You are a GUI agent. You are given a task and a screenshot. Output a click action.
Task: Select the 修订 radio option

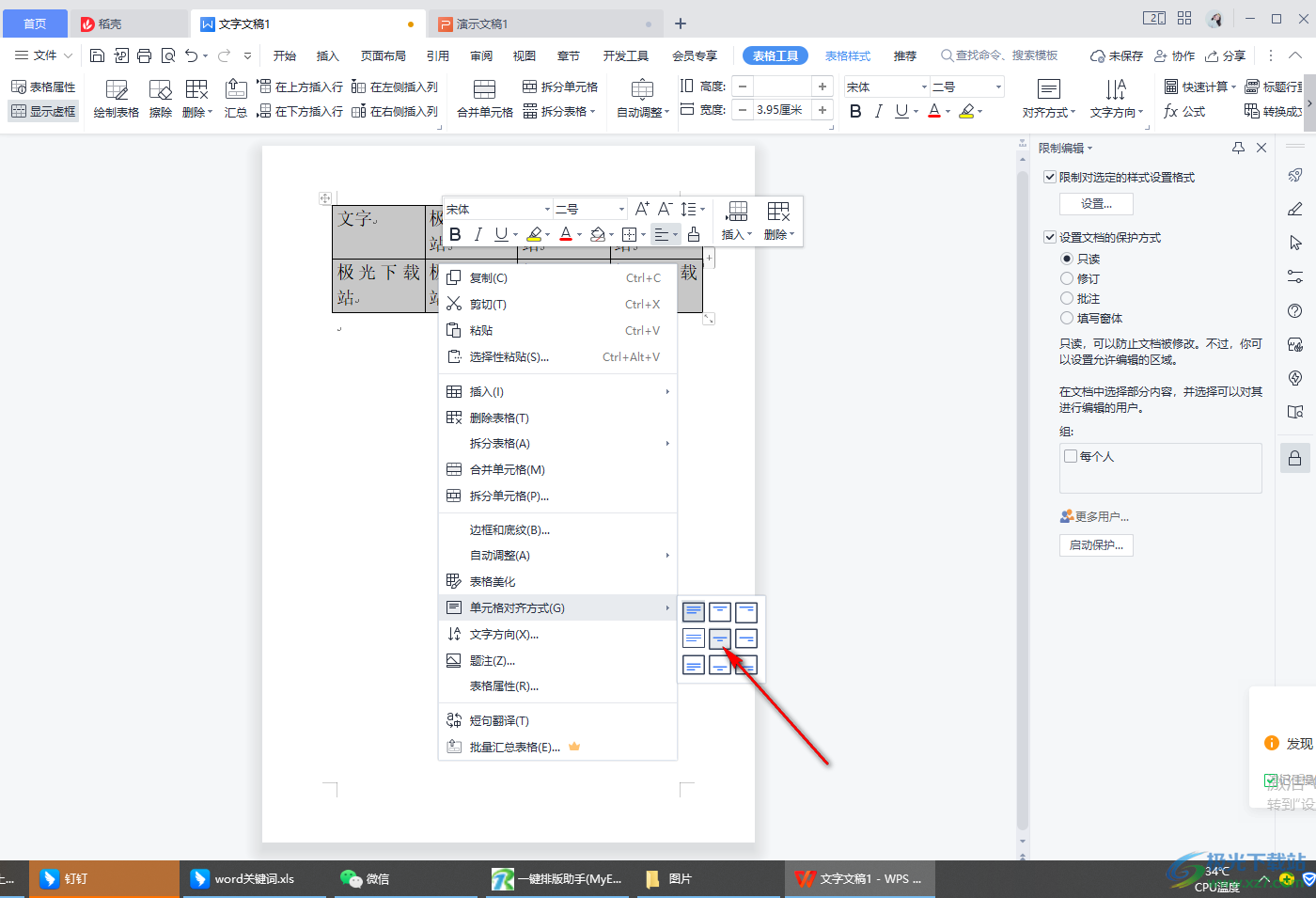click(1067, 278)
